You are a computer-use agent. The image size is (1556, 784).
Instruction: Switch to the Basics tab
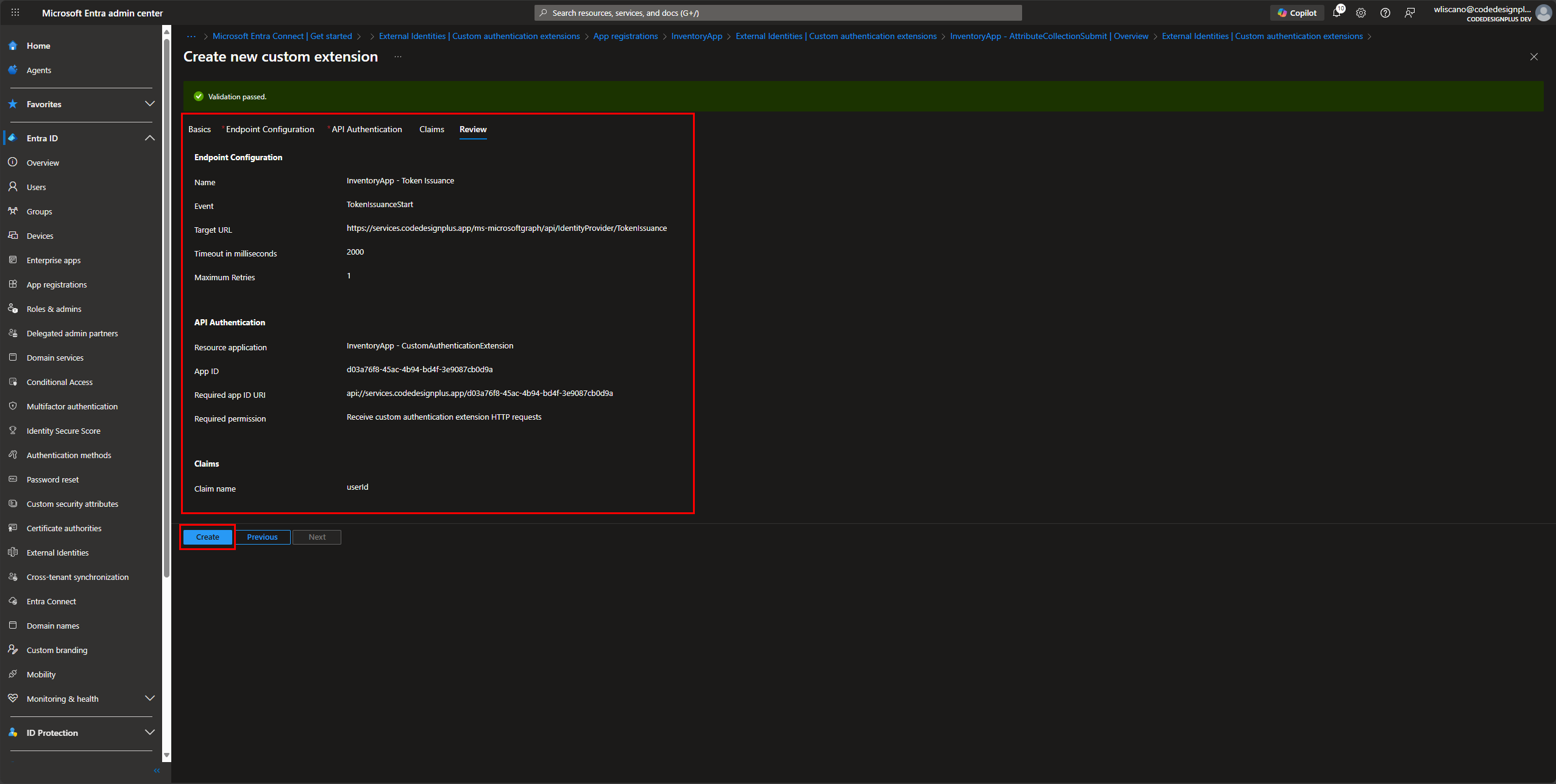coord(199,129)
